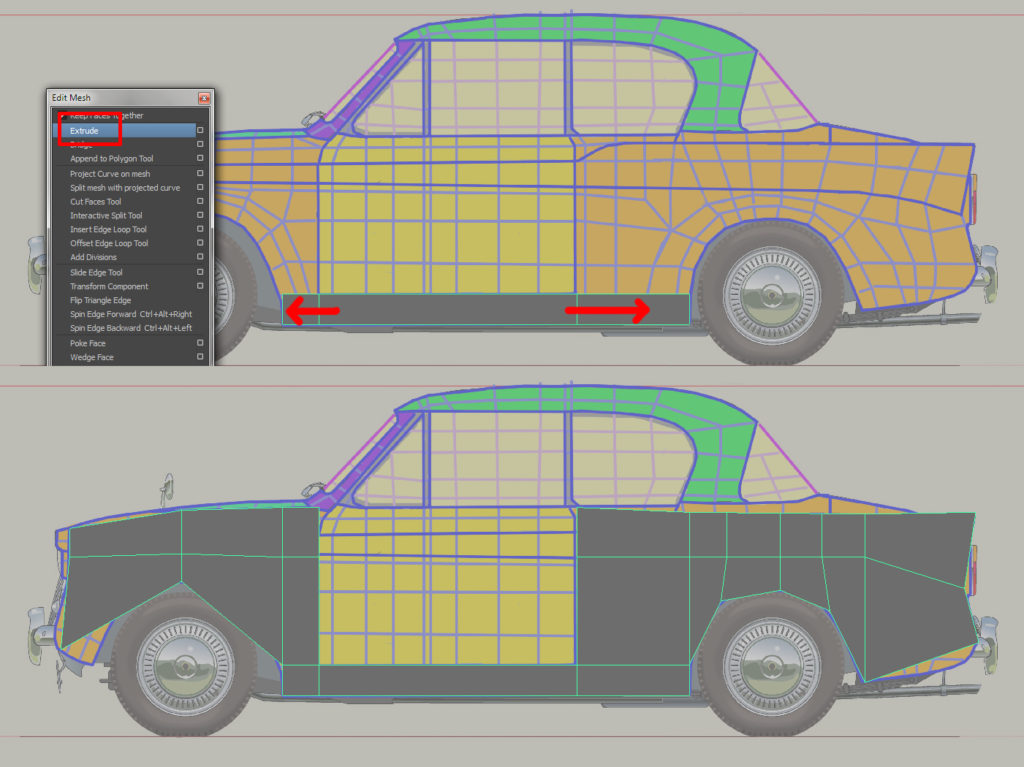The height and width of the screenshot is (767, 1024).
Task: Open Poke Face options box
Action: pyautogui.click(x=199, y=343)
